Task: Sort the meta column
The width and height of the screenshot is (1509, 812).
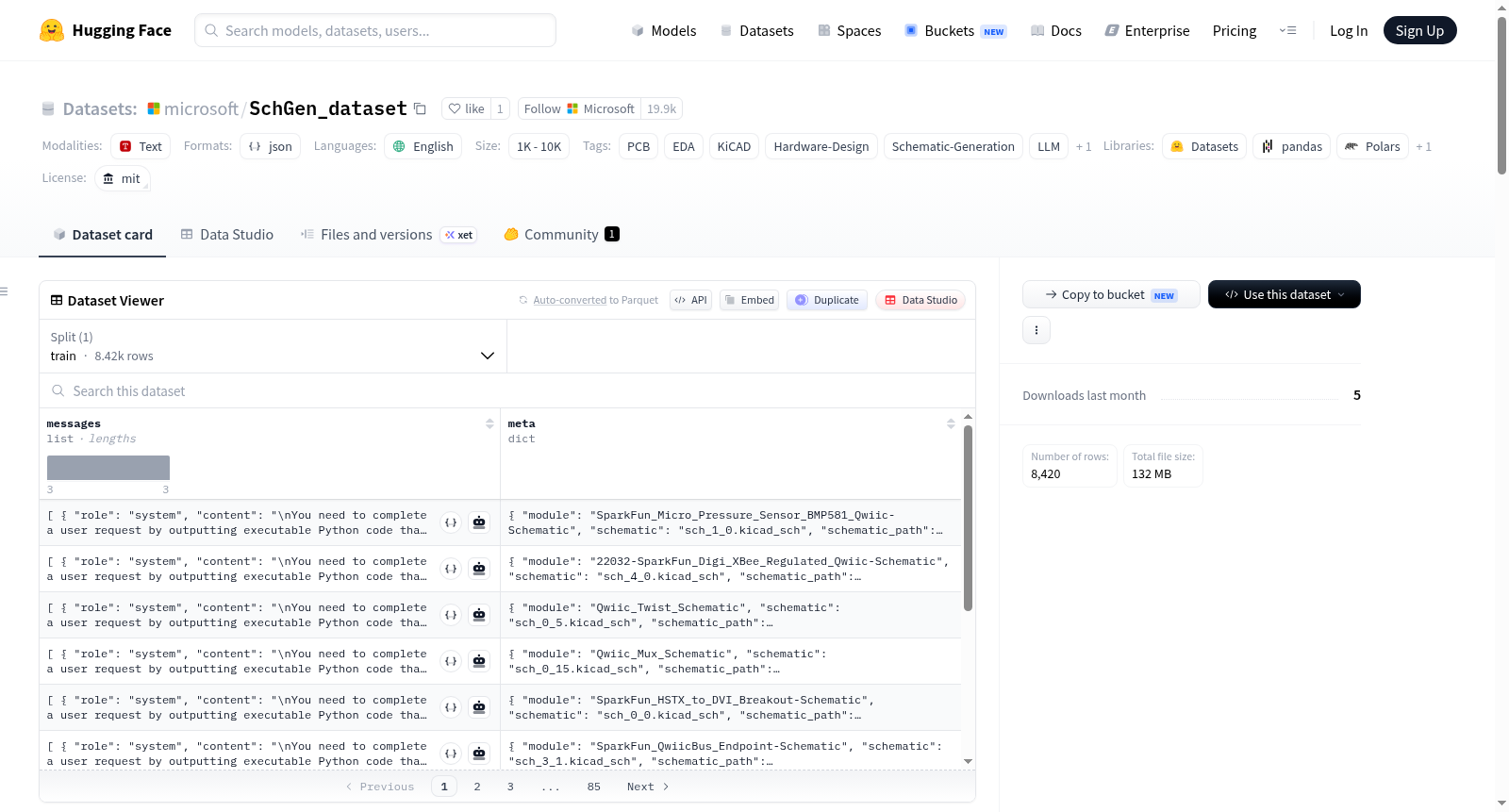Action: 951,423
